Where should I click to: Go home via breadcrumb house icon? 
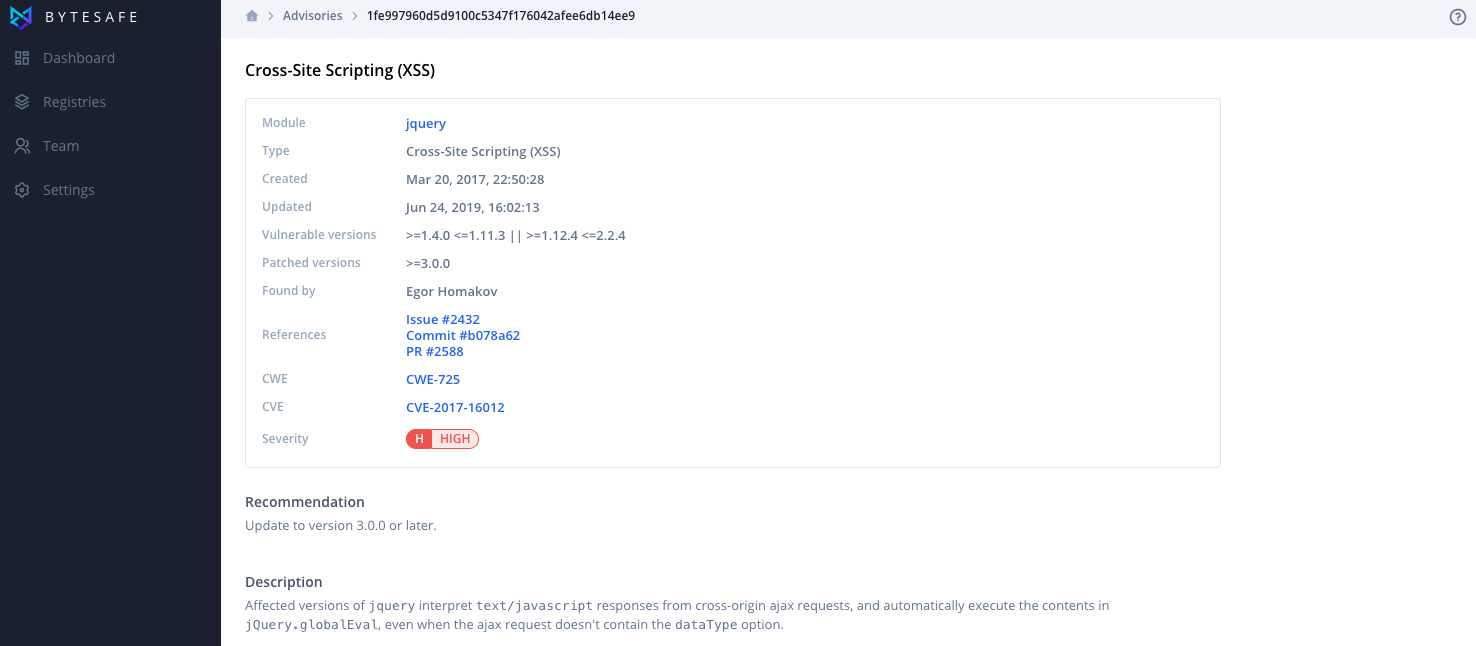click(252, 16)
